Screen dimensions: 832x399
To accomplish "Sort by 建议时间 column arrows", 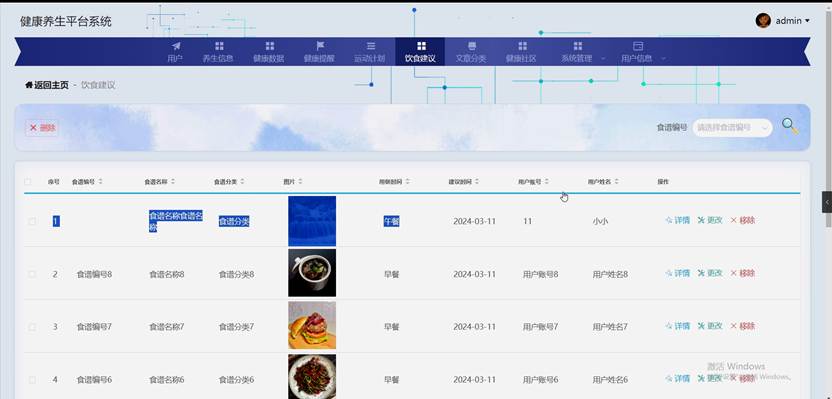I will (477, 181).
